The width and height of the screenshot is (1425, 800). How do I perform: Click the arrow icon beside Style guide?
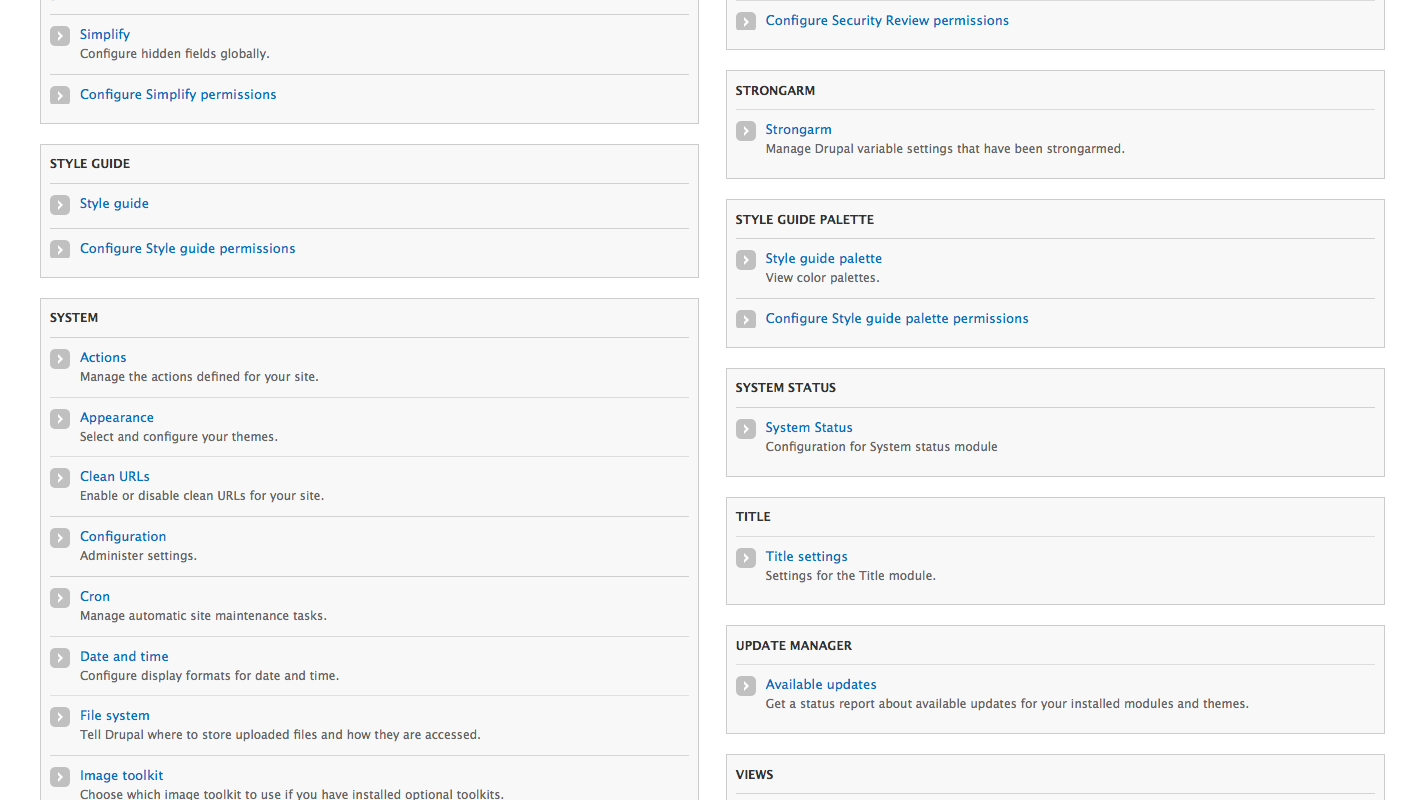[x=60, y=205]
